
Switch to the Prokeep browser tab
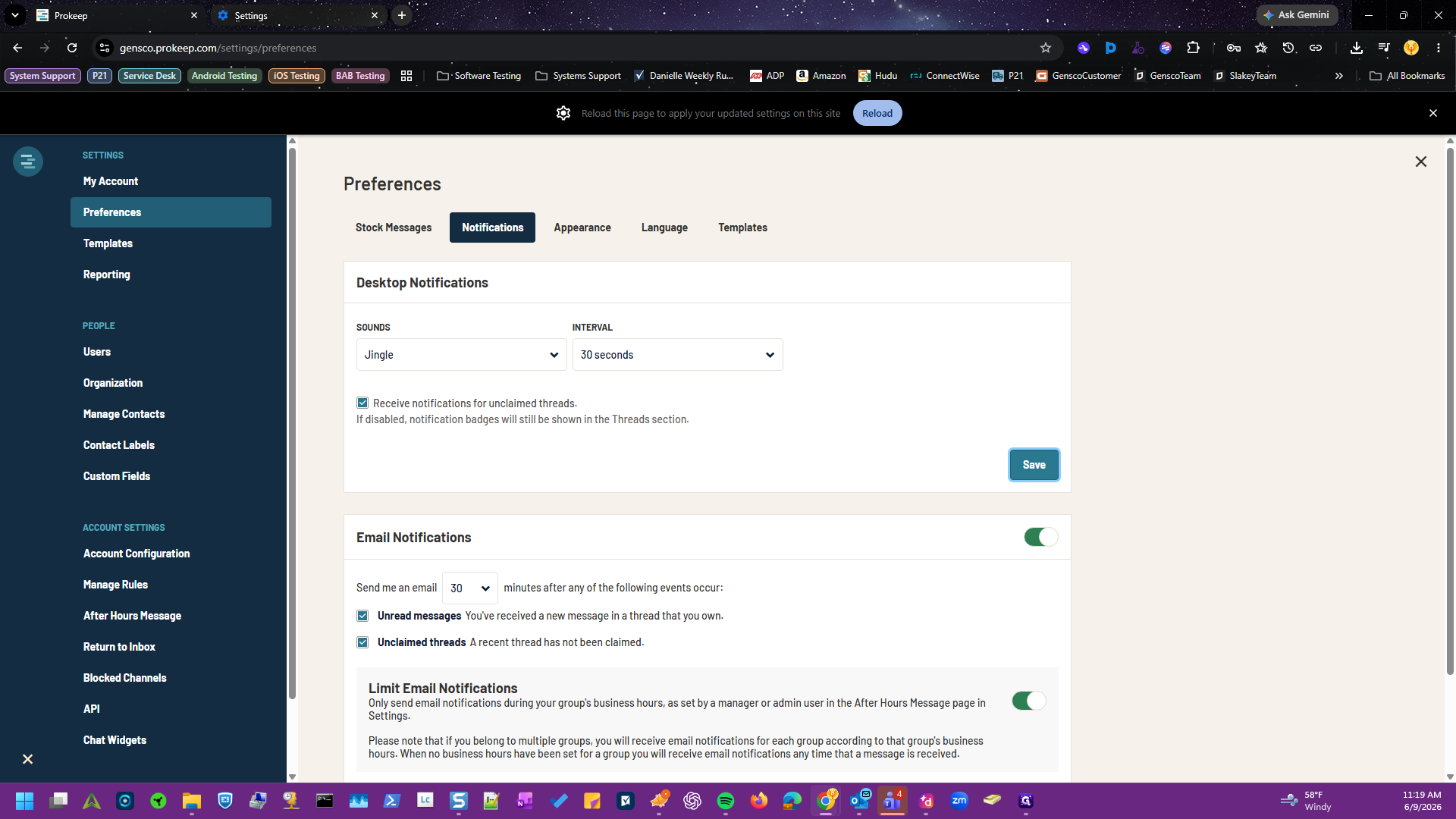117,15
